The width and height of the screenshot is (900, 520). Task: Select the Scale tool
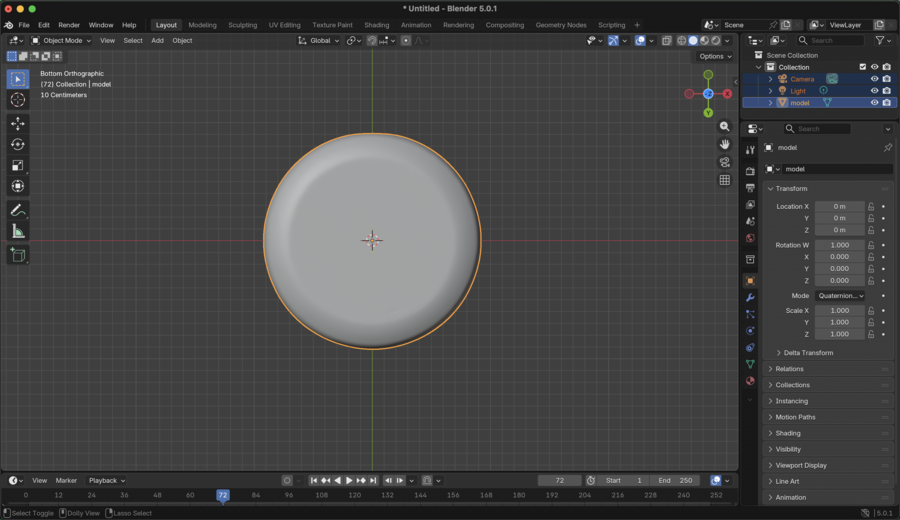(18, 166)
